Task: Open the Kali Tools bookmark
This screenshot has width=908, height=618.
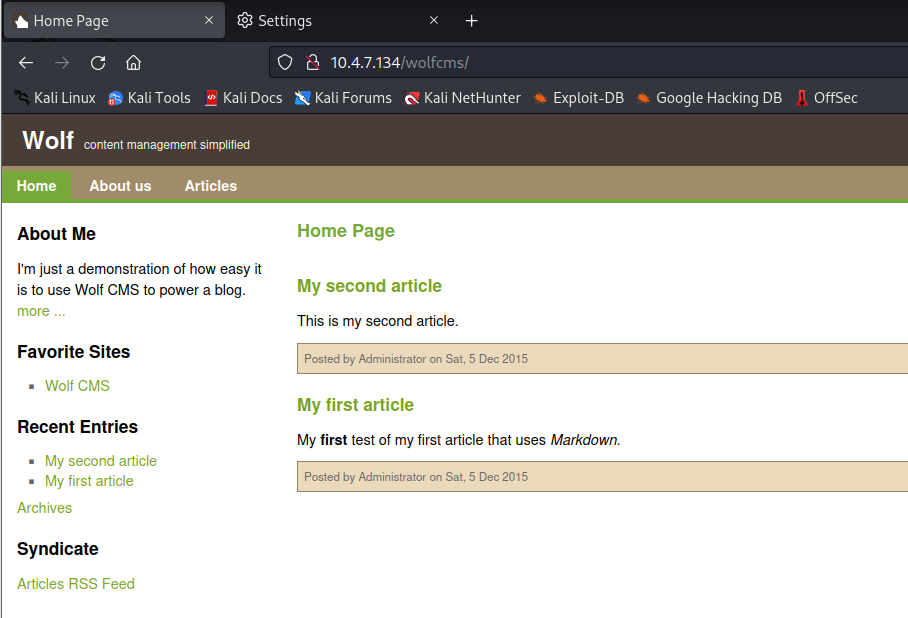Action: pos(149,98)
